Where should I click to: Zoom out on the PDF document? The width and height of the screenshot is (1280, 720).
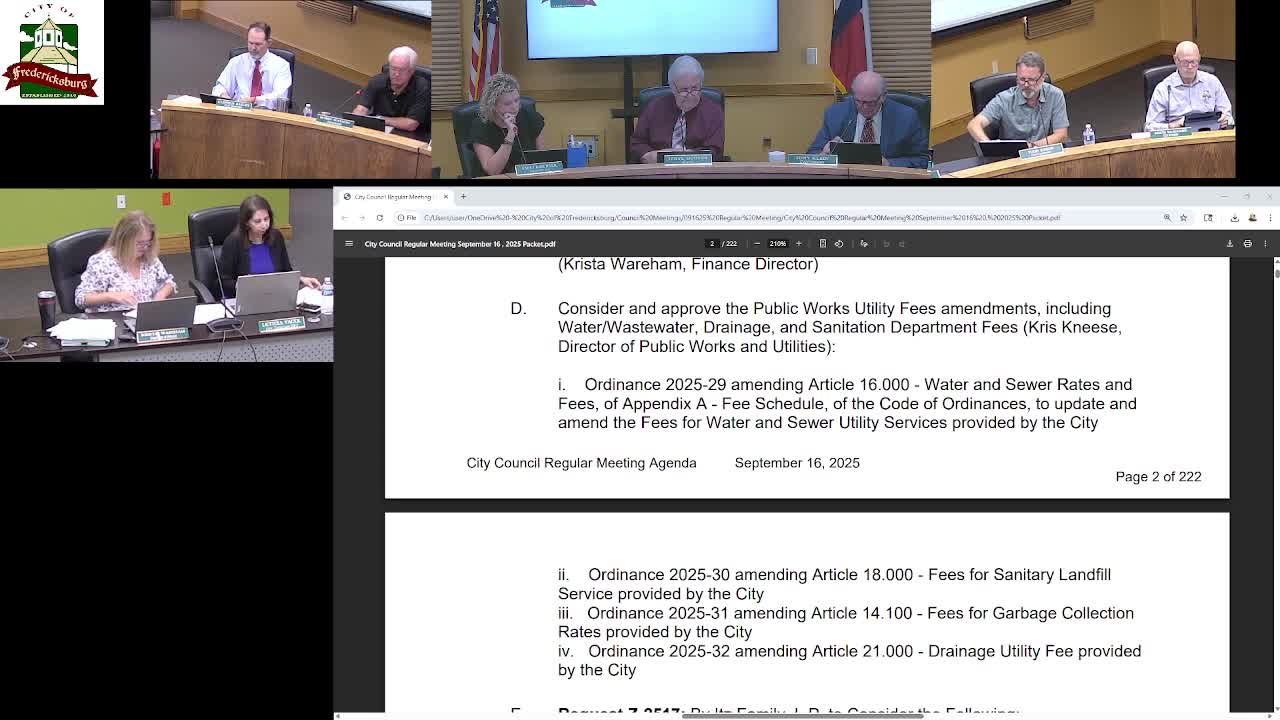point(757,243)
